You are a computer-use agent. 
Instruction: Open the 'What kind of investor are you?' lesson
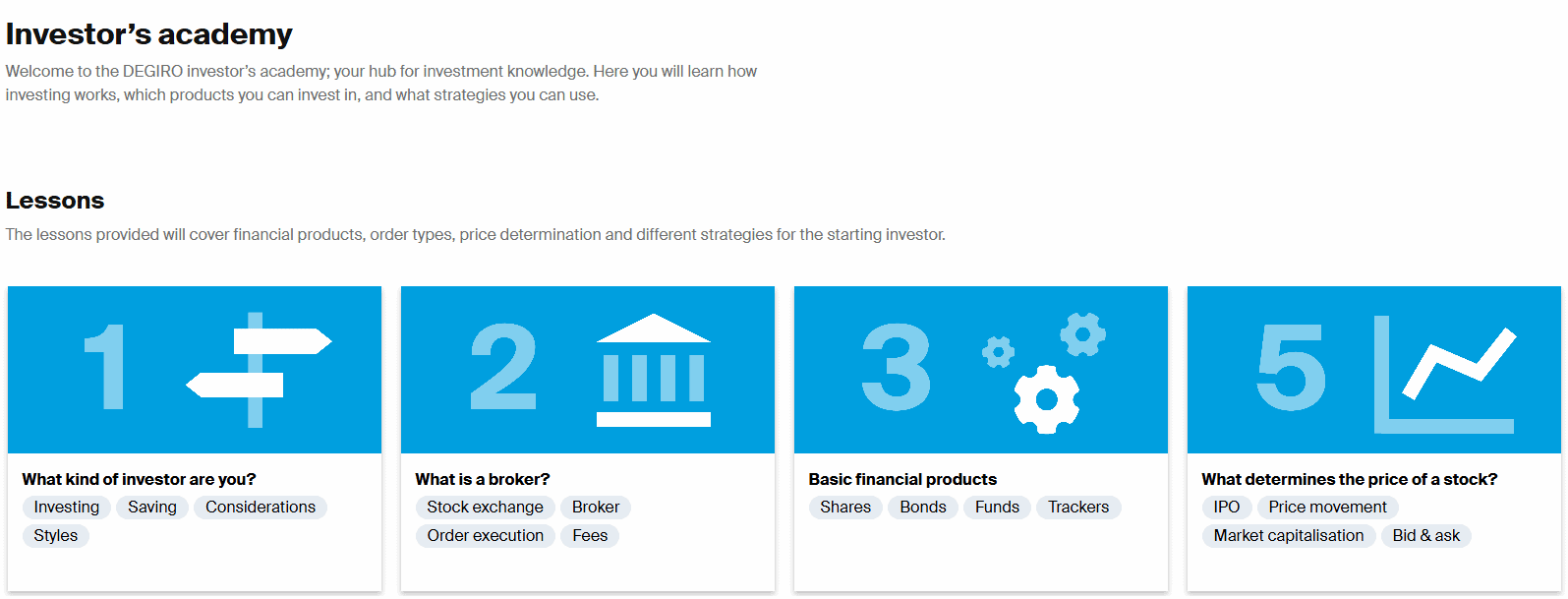[x=139, y=479]
